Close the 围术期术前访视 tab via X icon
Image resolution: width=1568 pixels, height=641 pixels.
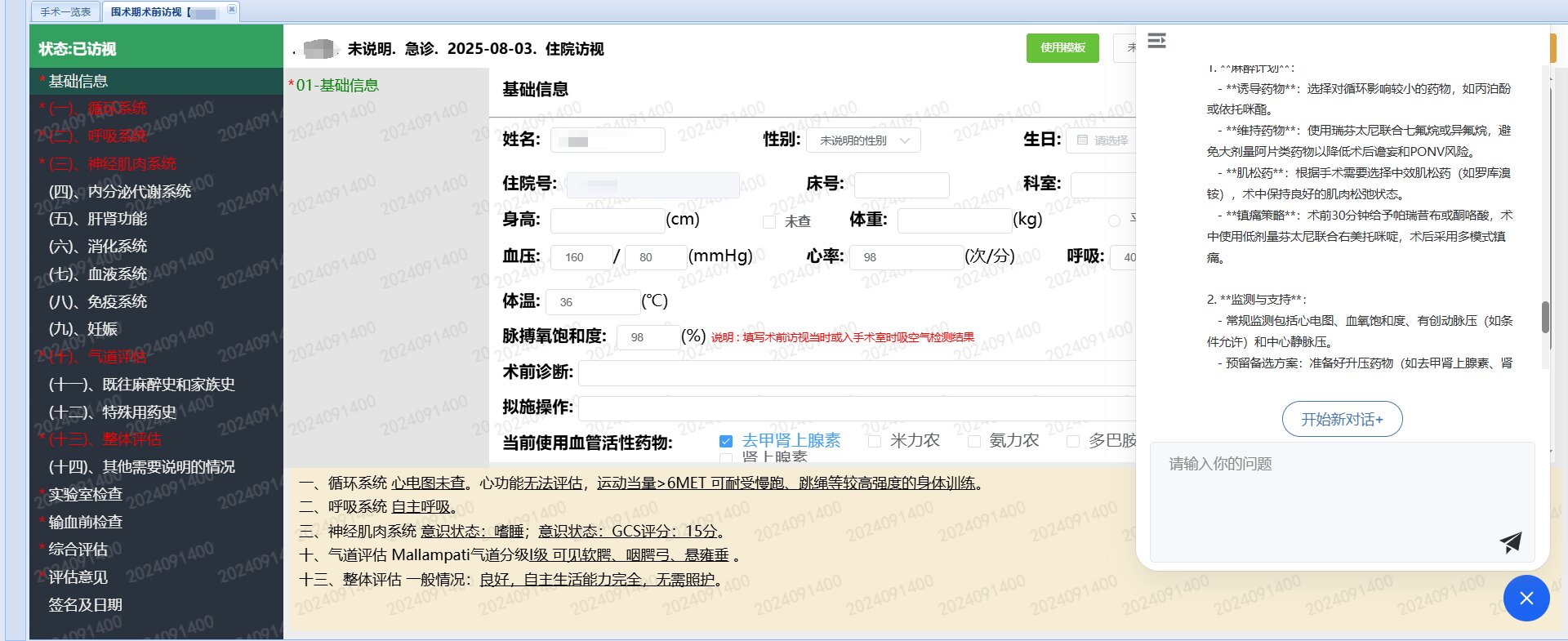coord(231,10)
